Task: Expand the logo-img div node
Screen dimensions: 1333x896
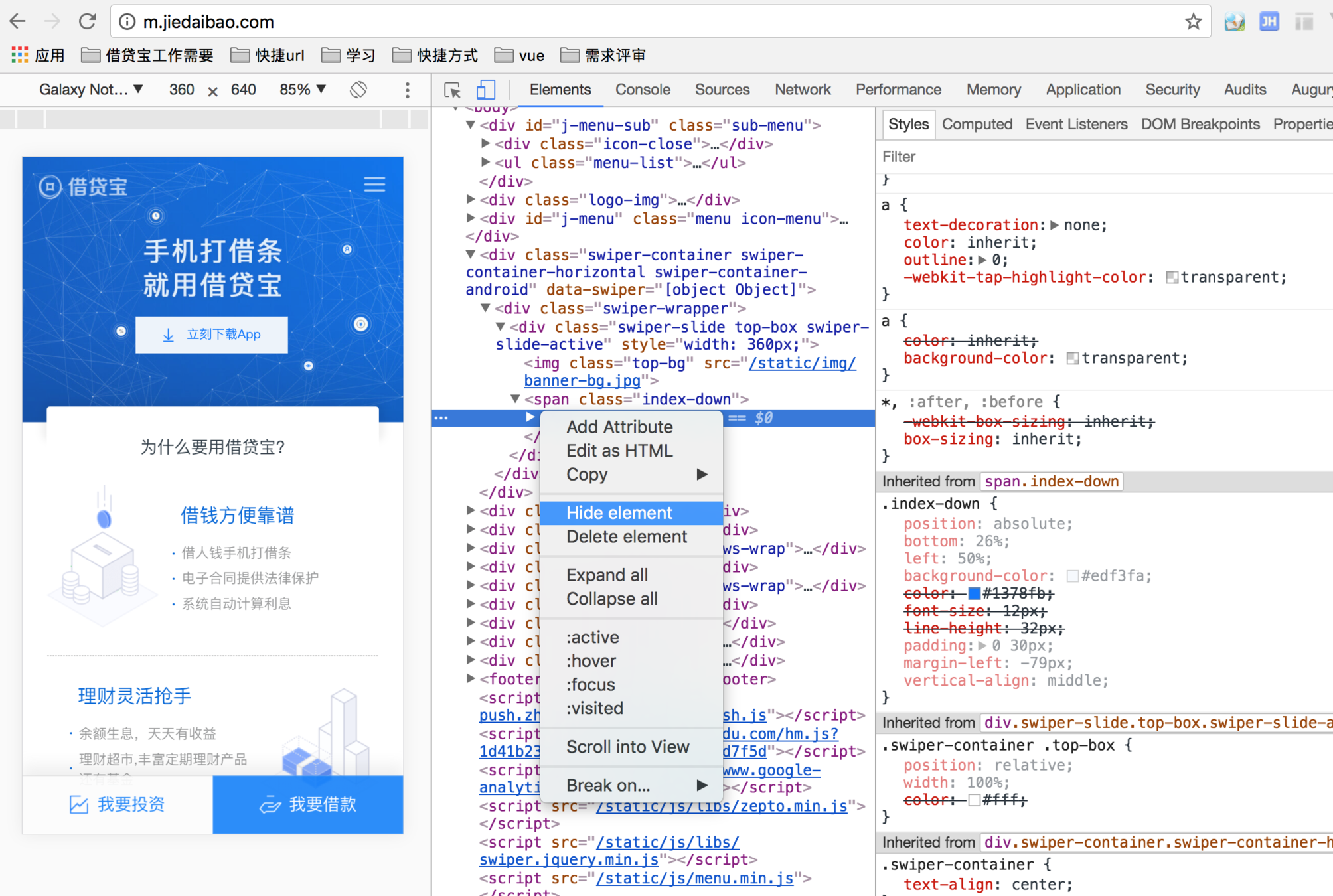Action: tap(471, 200)
